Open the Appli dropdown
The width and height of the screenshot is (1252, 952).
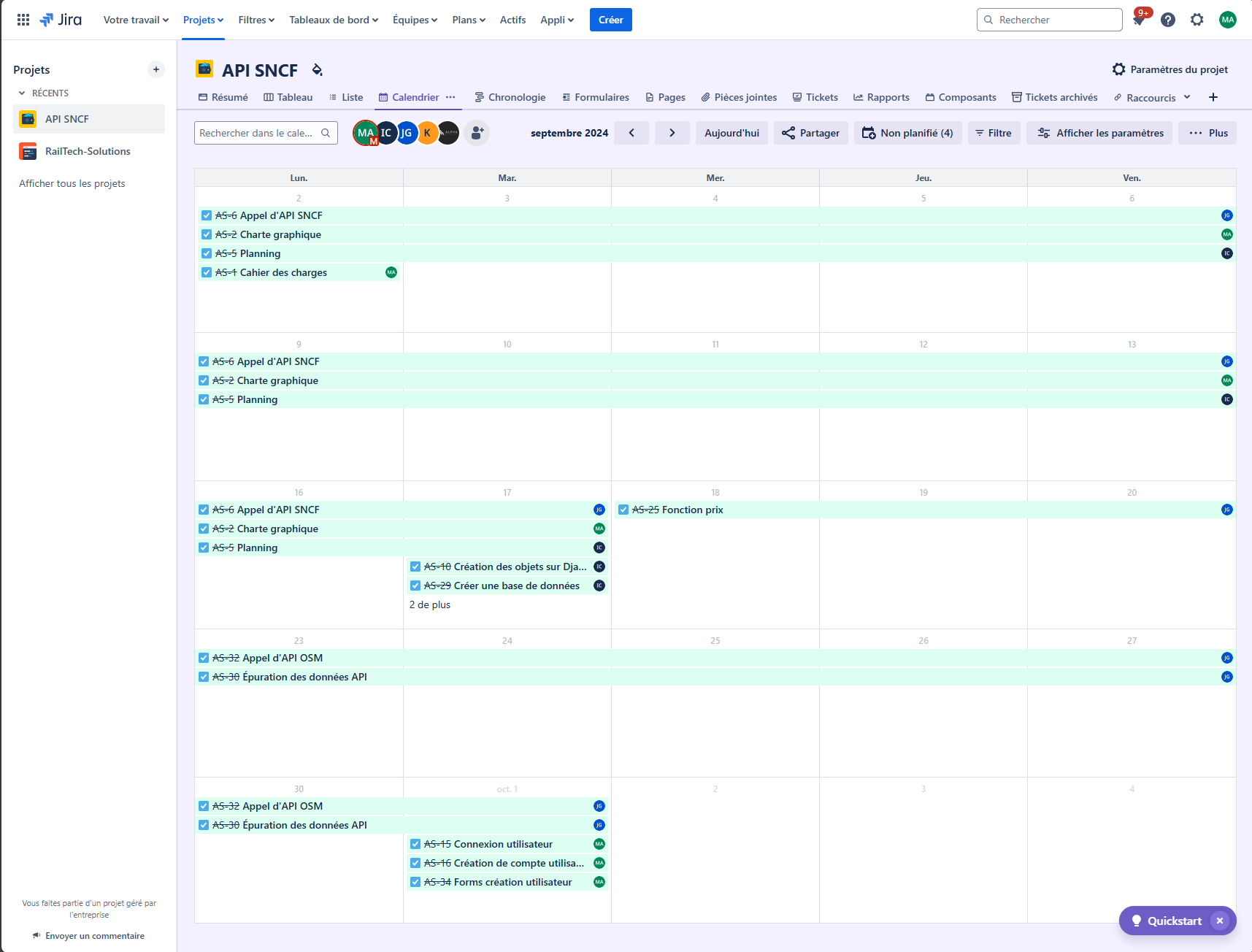click(x=557, y=20)
